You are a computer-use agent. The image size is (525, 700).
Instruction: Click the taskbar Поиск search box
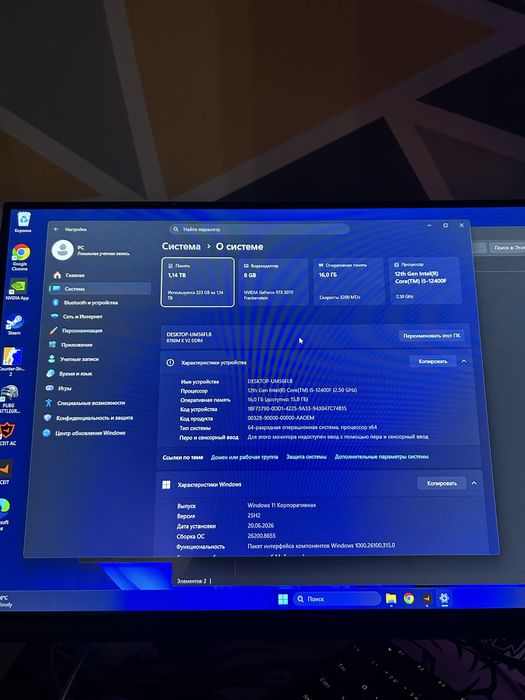pos(338,599)
